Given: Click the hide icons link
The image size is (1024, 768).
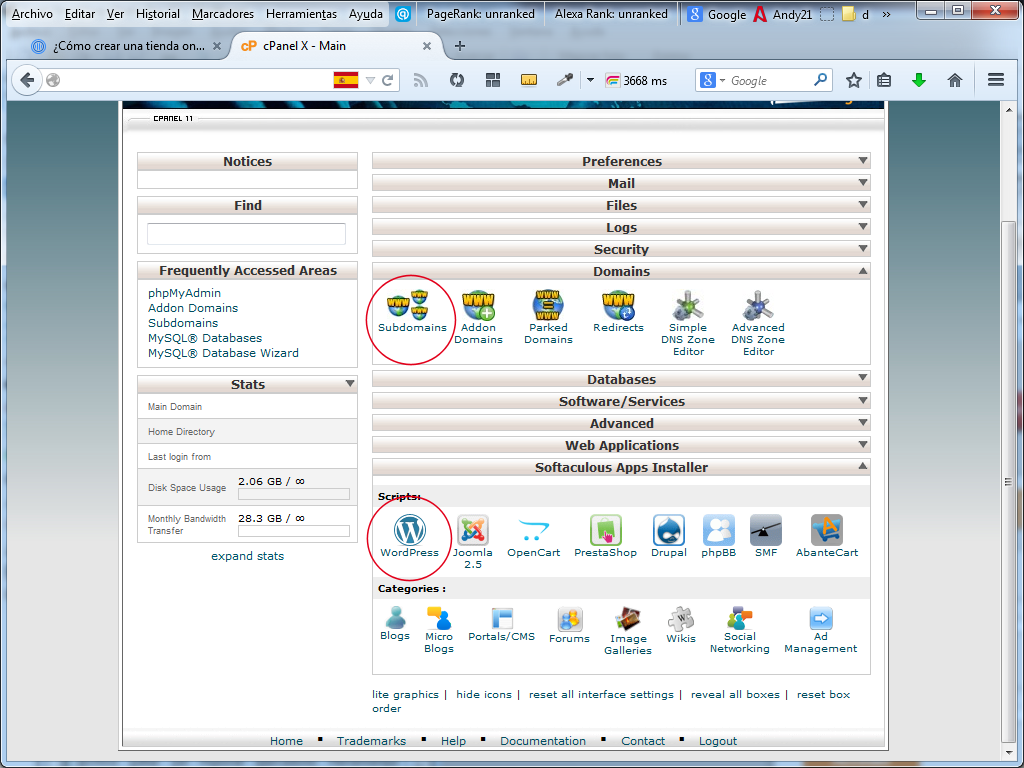Looking at the screenshot, I should point(484,695).
